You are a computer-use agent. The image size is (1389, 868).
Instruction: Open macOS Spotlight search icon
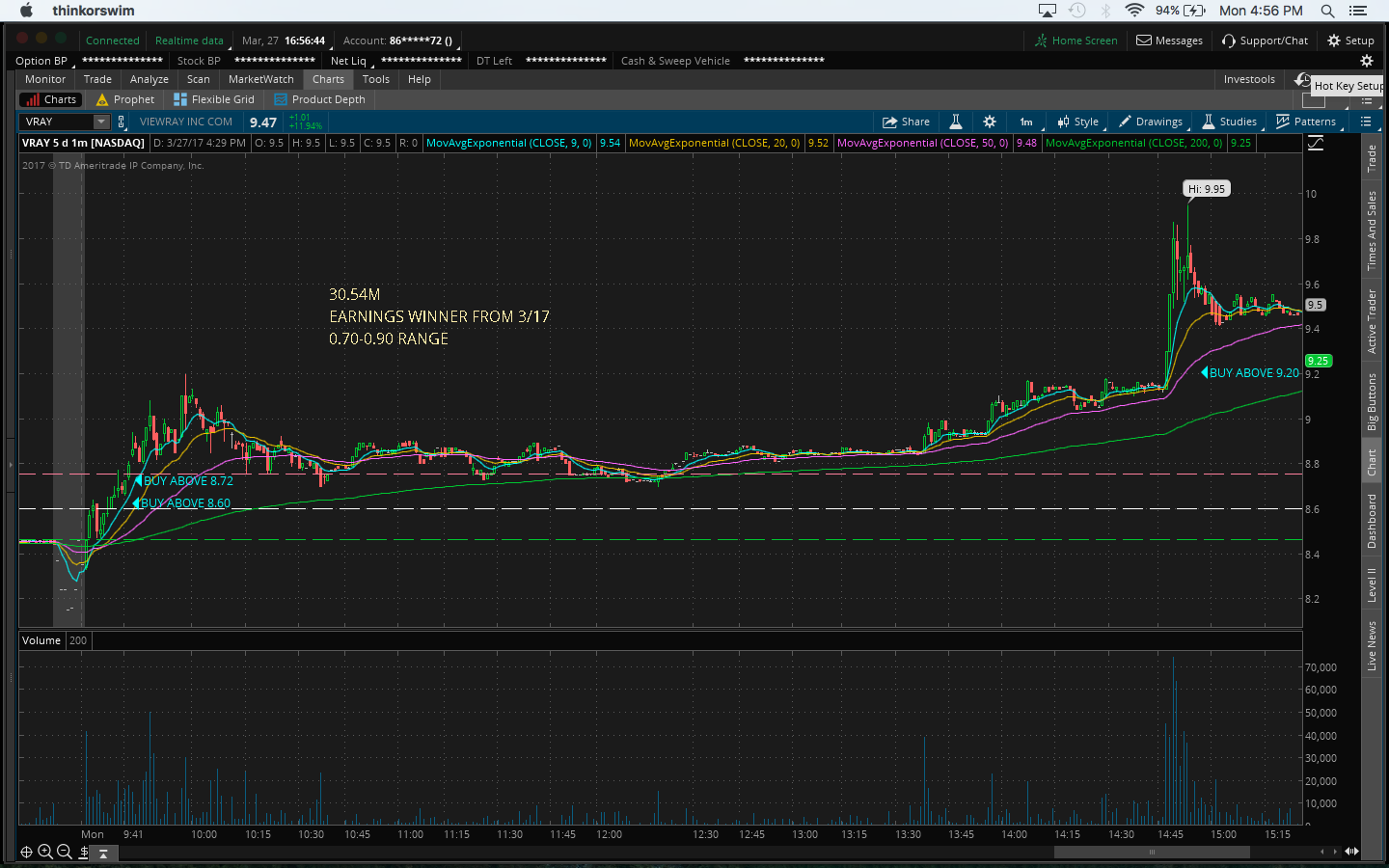[1327, 11]
